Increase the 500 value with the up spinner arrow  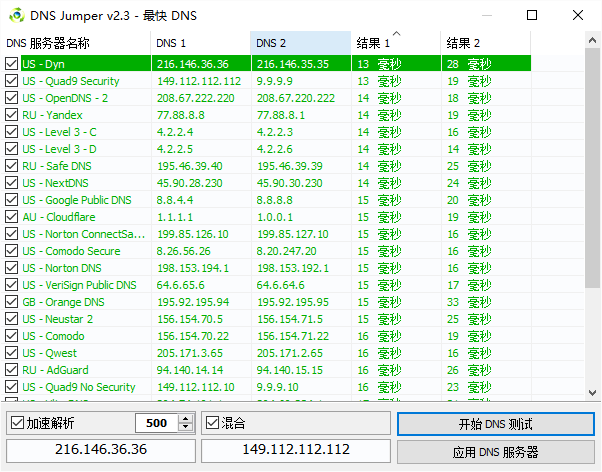(185, 419)
